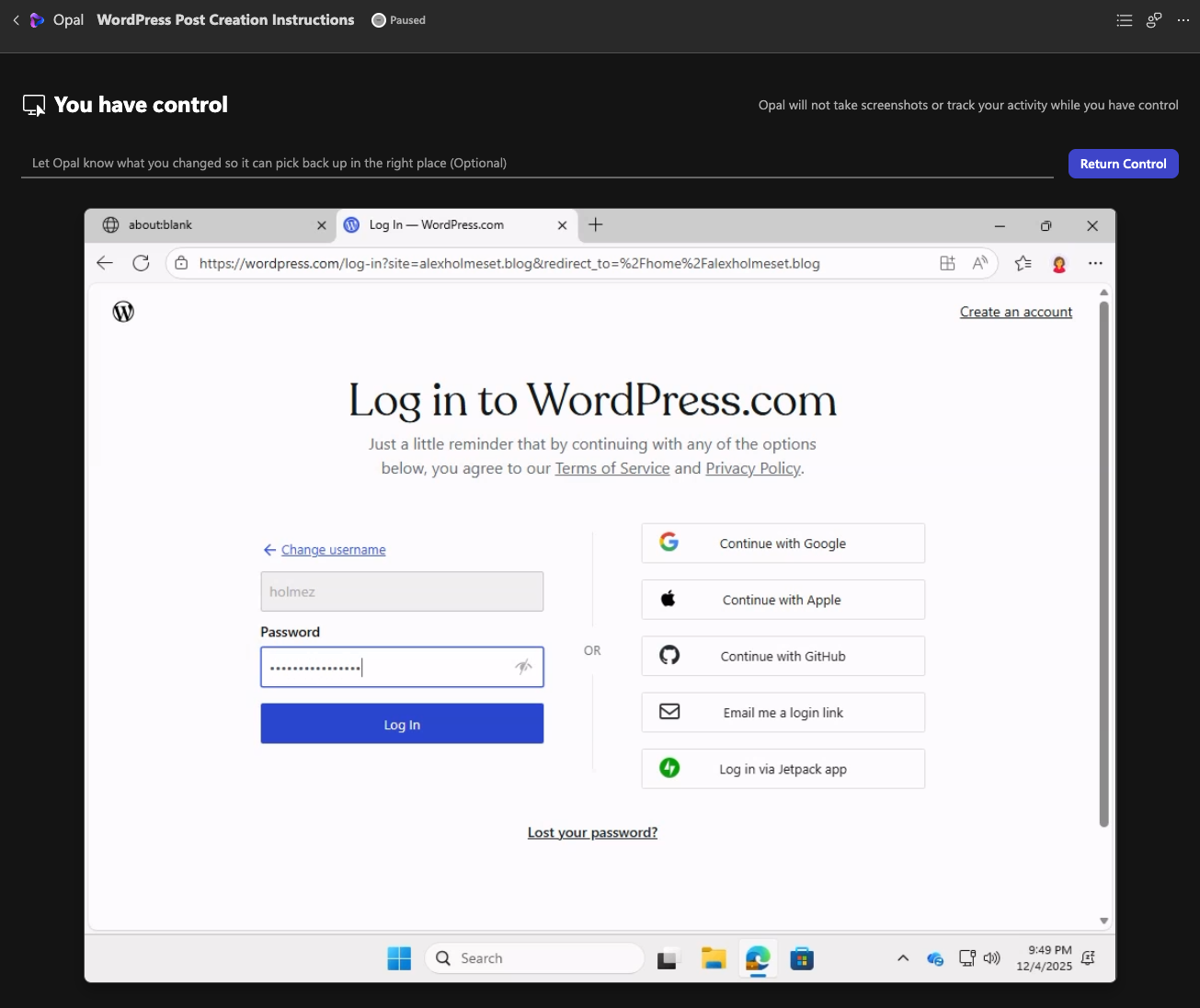Image resolution: width=1200 pixels, height=1008 pixels.
Task: Expand the system tray hidden icons chevron
Action: 903,958
